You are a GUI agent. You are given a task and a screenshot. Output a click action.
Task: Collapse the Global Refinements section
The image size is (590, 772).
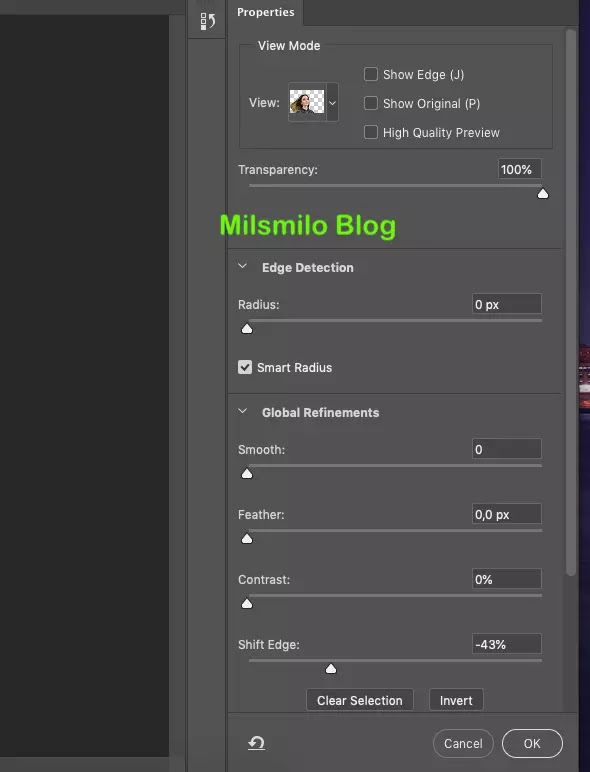pos(242,411)
